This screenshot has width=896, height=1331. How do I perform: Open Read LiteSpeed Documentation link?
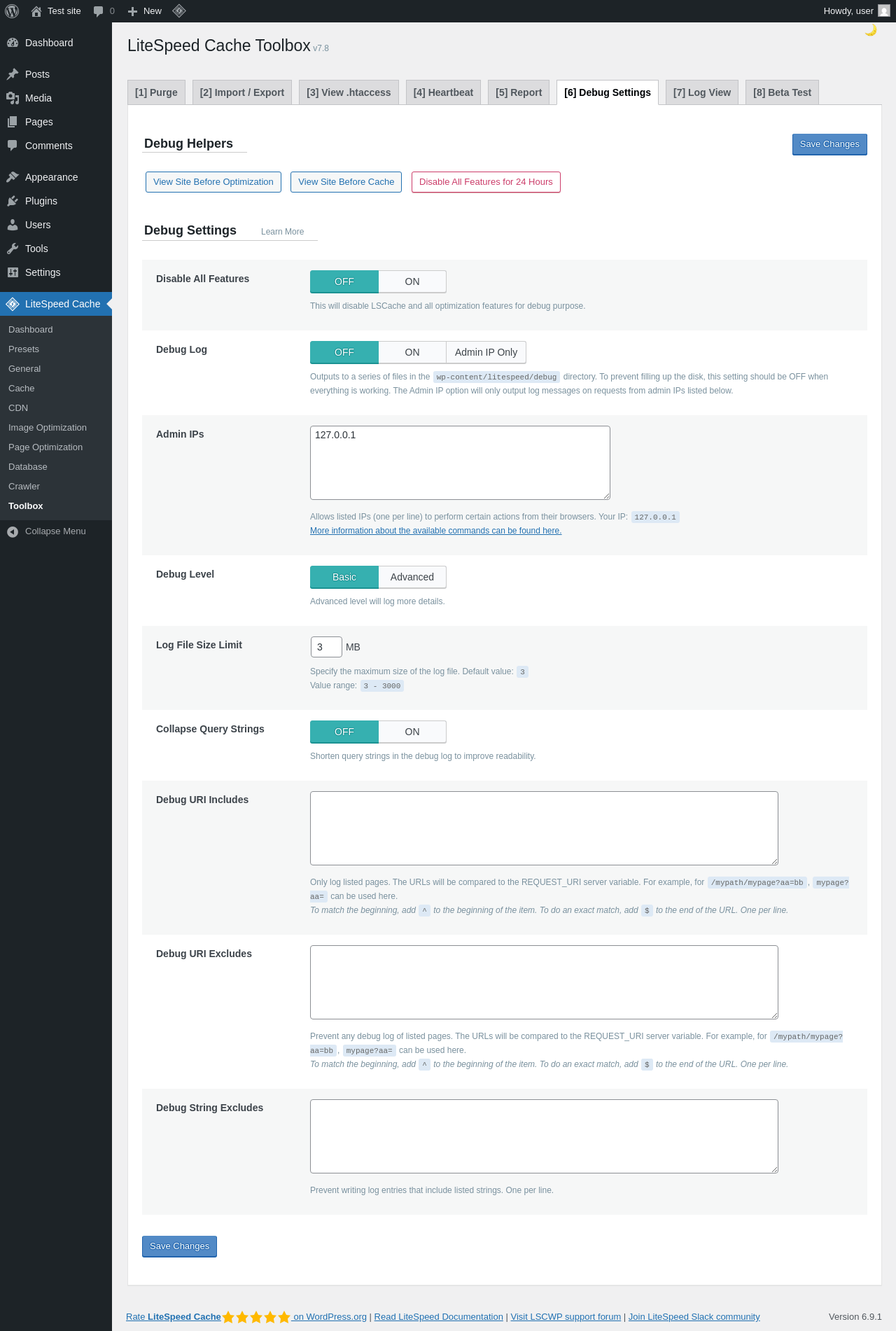coord(438,1317)
